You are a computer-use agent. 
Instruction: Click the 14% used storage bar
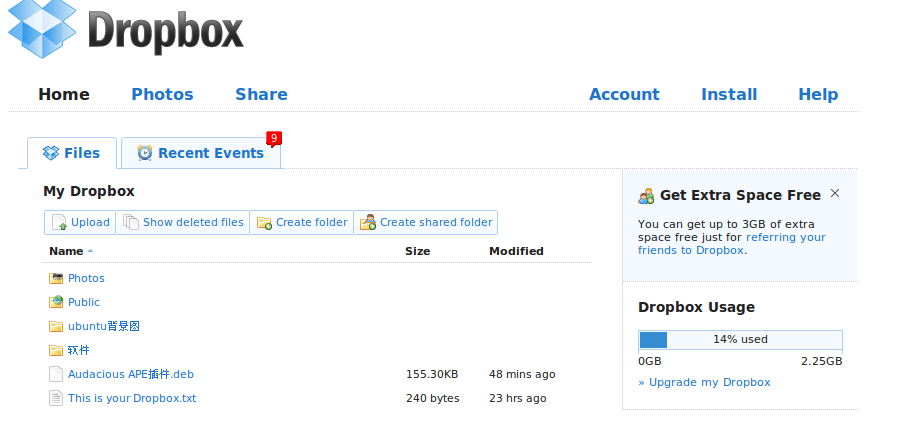pos(740,340)
